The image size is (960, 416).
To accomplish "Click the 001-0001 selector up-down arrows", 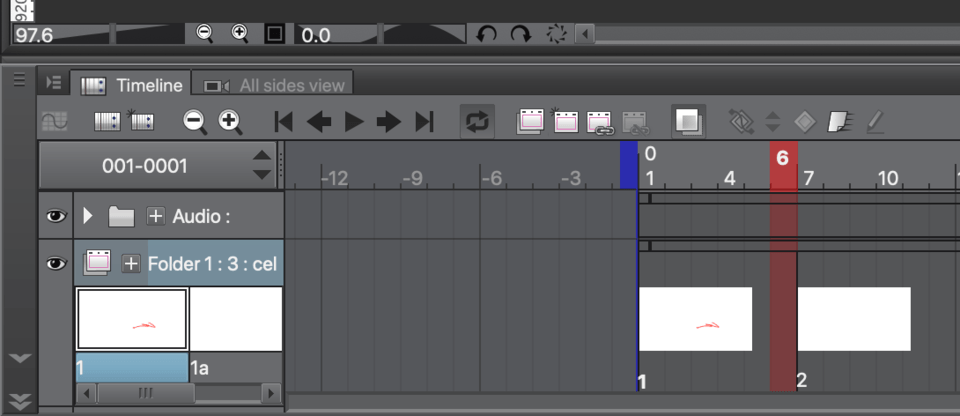I will pyautogui.click(x=262, y=165).
